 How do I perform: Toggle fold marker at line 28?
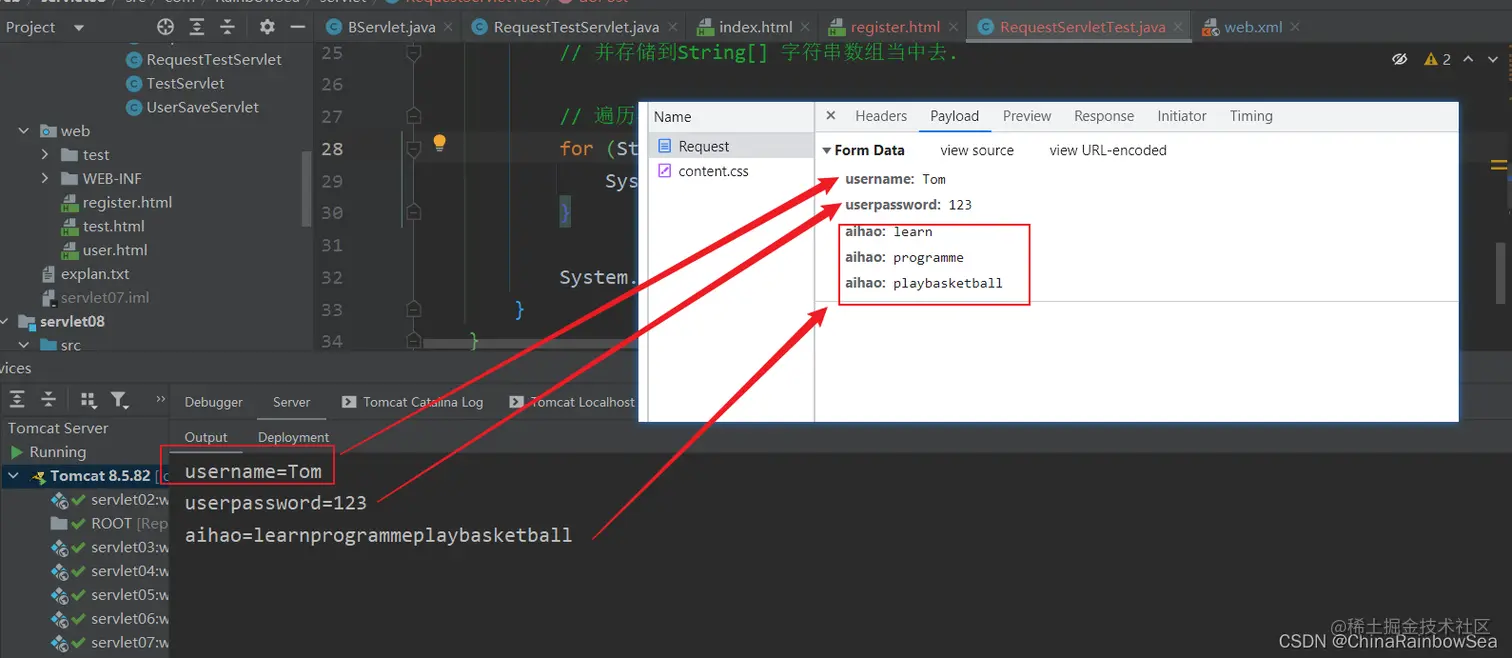413,149
